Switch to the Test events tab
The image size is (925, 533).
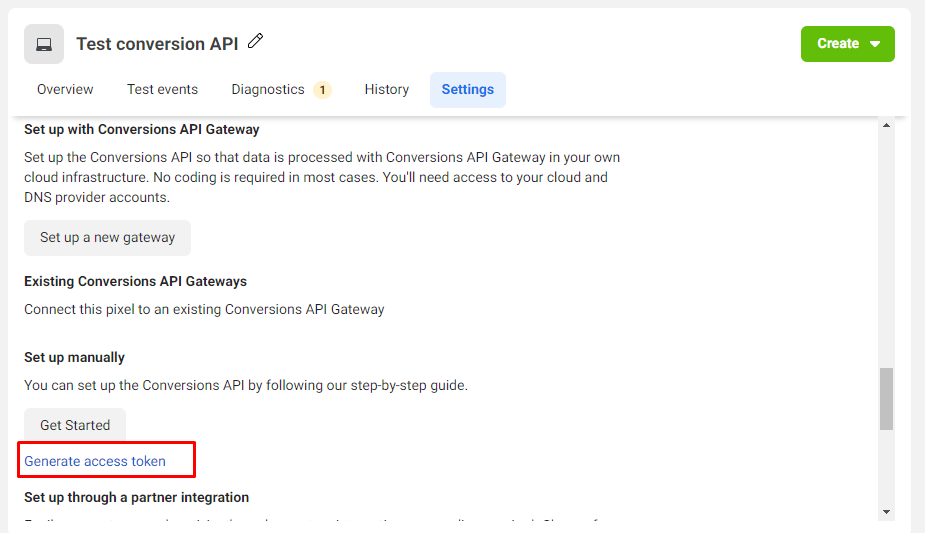coord(162,90)
